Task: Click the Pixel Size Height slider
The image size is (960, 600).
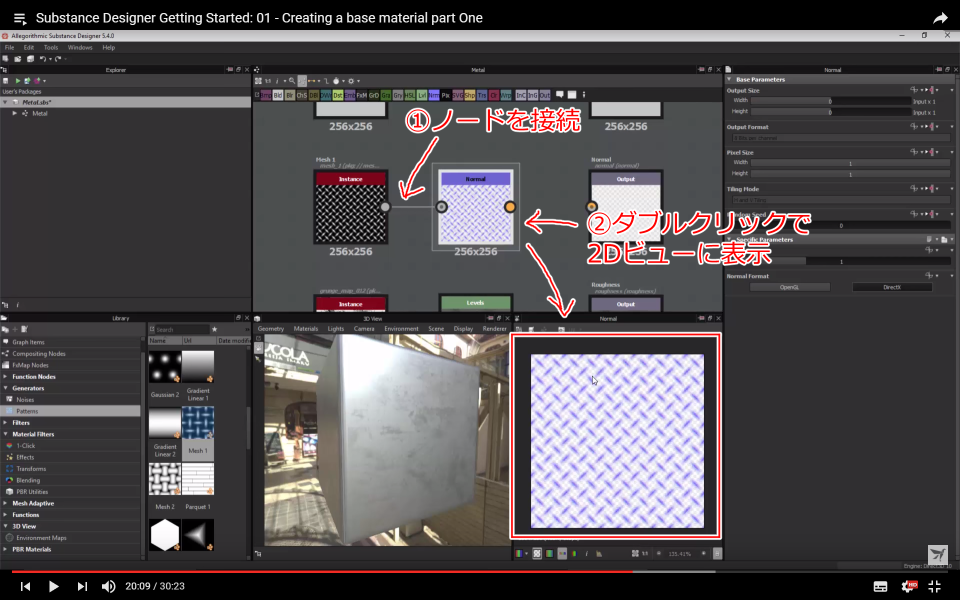Action: point(850,174)
